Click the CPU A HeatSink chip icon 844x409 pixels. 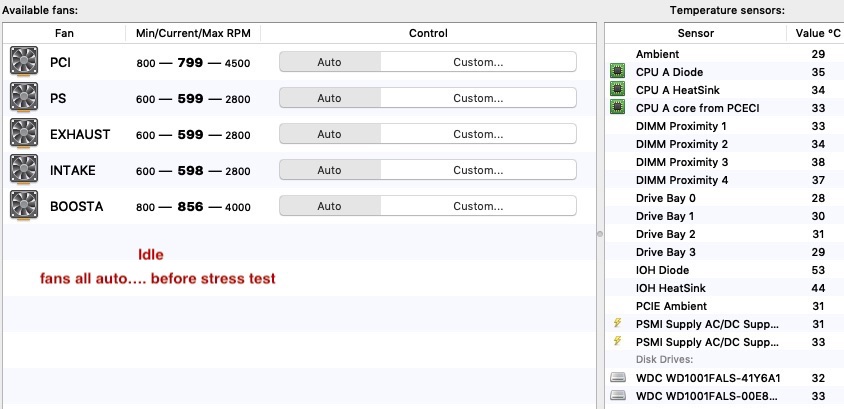pos(617,90)
